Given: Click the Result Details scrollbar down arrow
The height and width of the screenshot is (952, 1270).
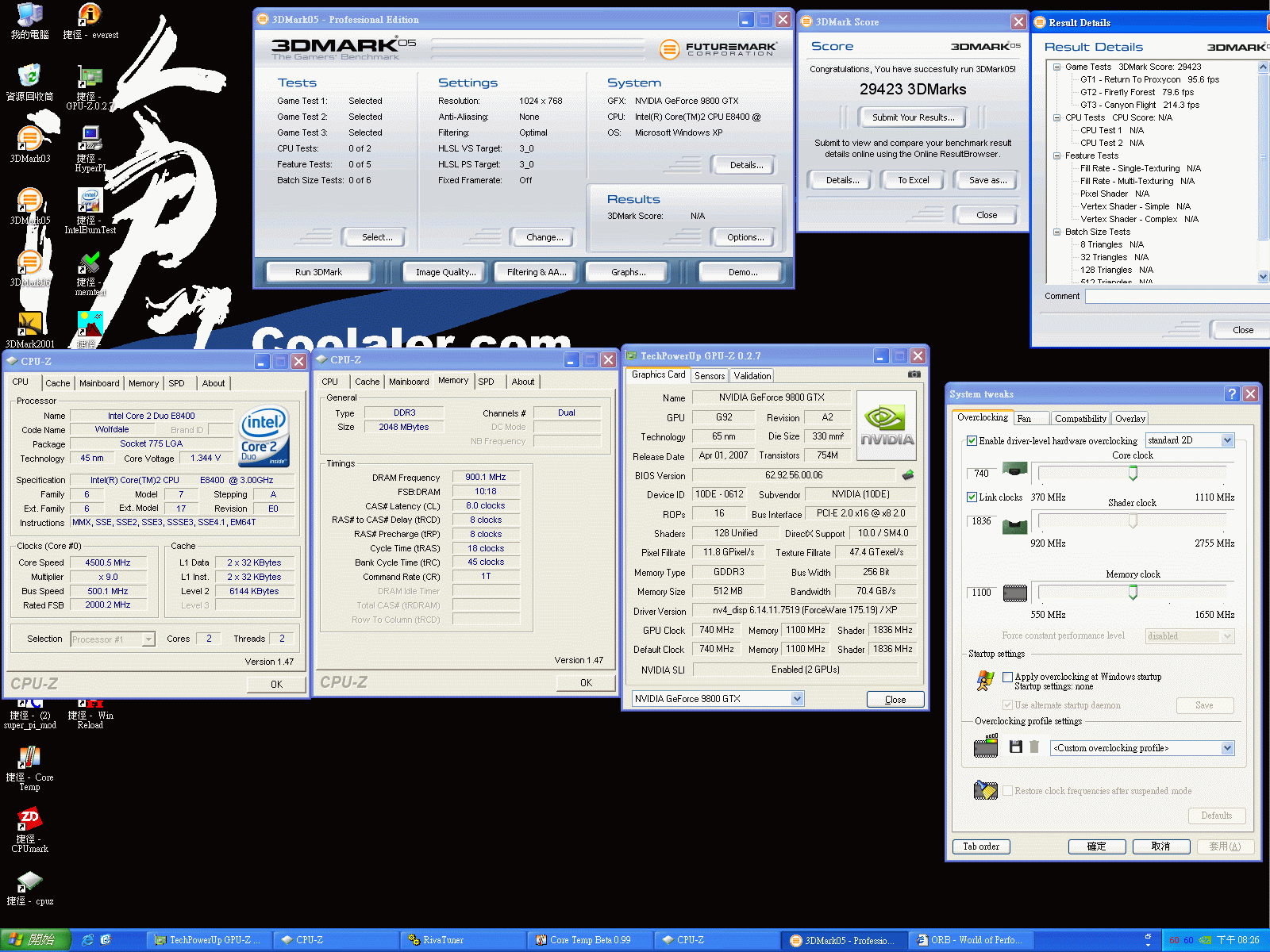Looking at the screenshot, I should 1264,277.
